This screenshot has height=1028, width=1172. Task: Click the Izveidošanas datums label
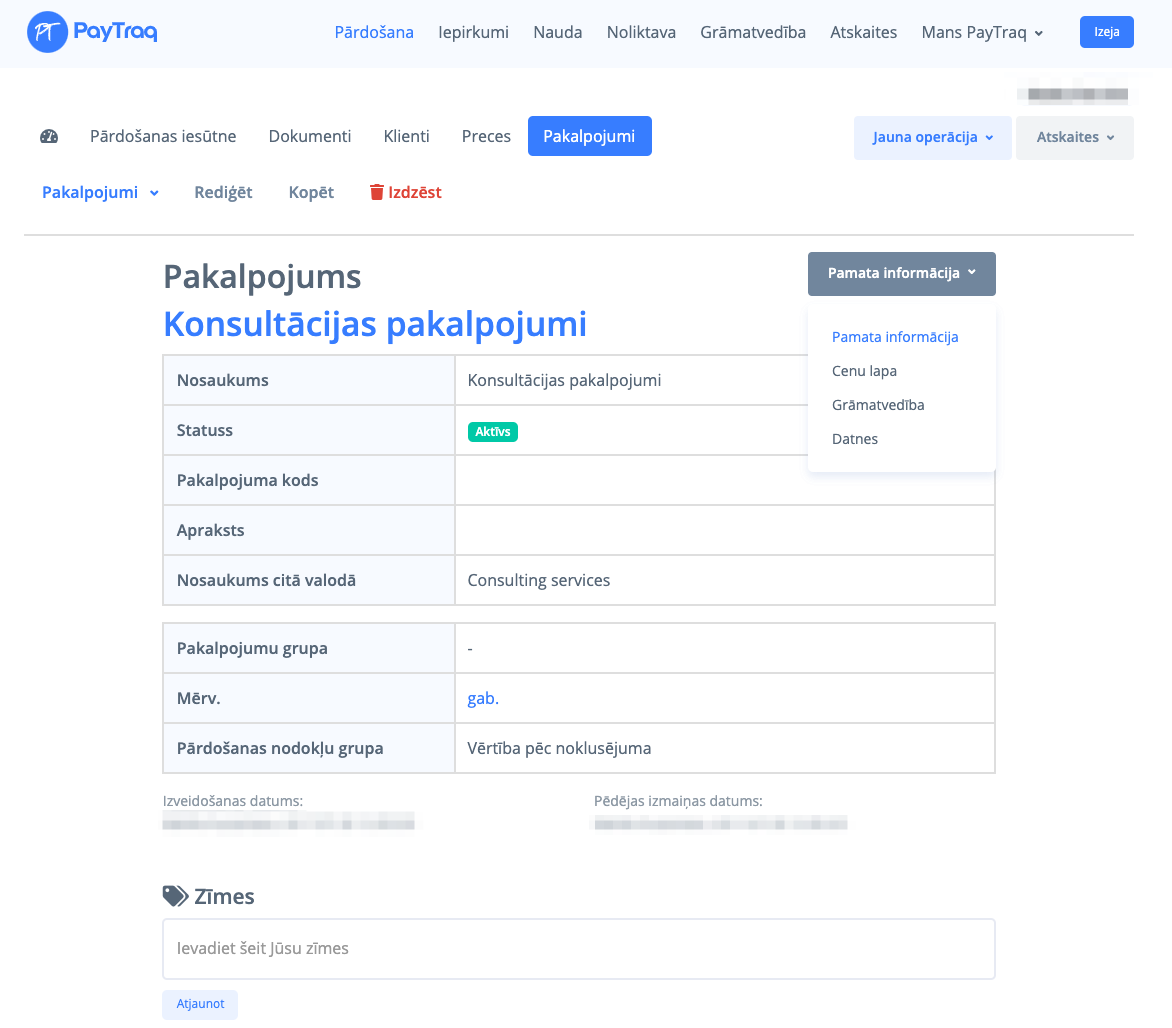(232, 801)
